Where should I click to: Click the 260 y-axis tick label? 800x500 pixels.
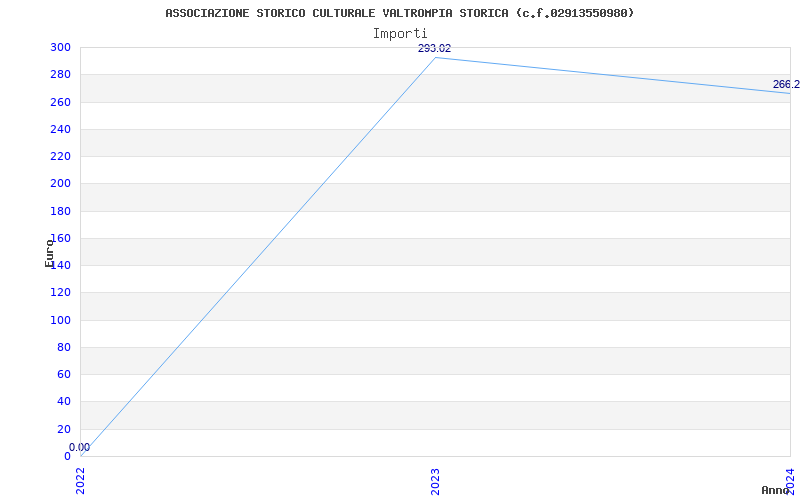pyautogui.click(x=60, y=102)
